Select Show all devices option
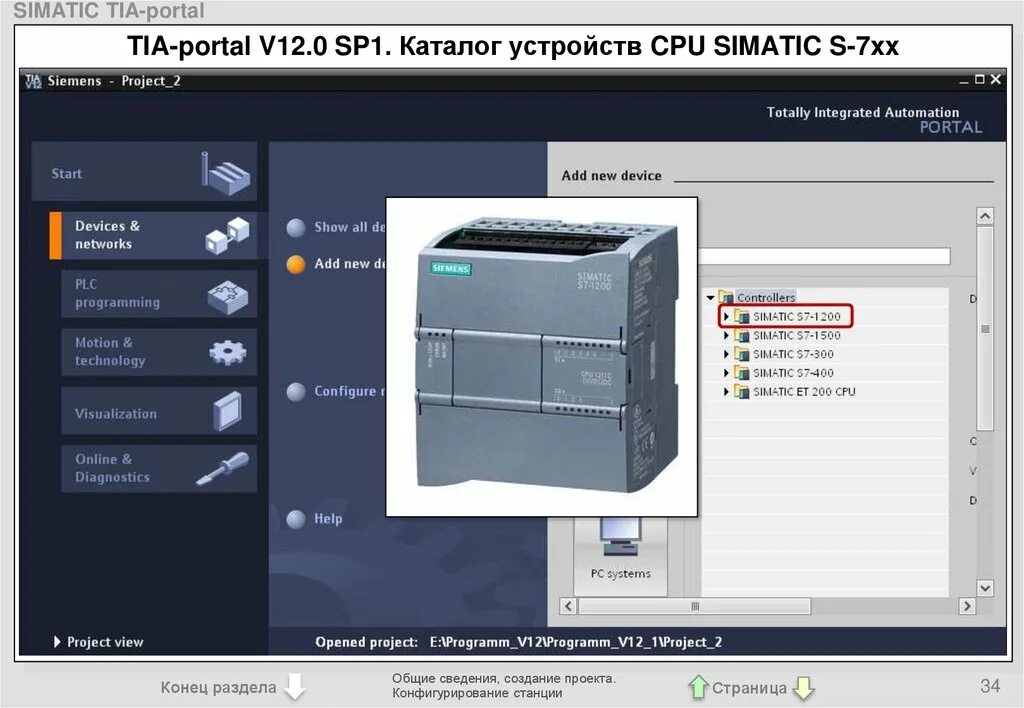This screenshot has width=1024, height=708. [x=336, y=227]
